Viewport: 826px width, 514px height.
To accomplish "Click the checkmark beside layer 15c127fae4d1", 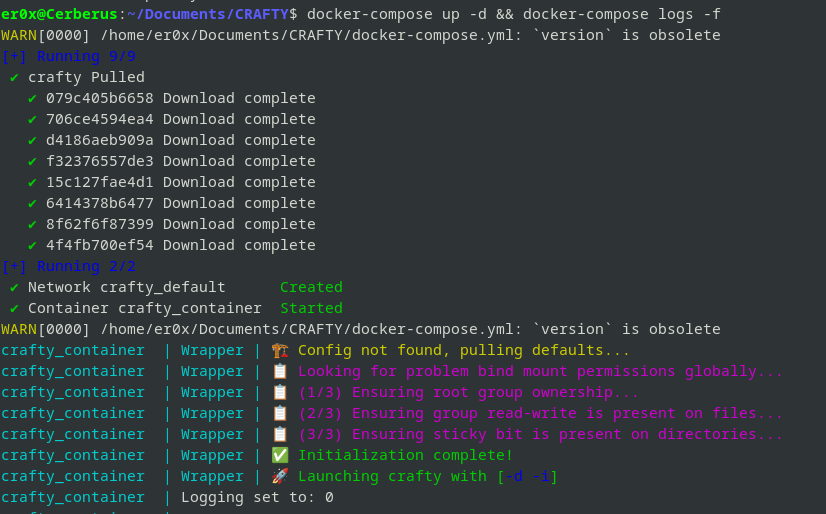I will point(32,183).
